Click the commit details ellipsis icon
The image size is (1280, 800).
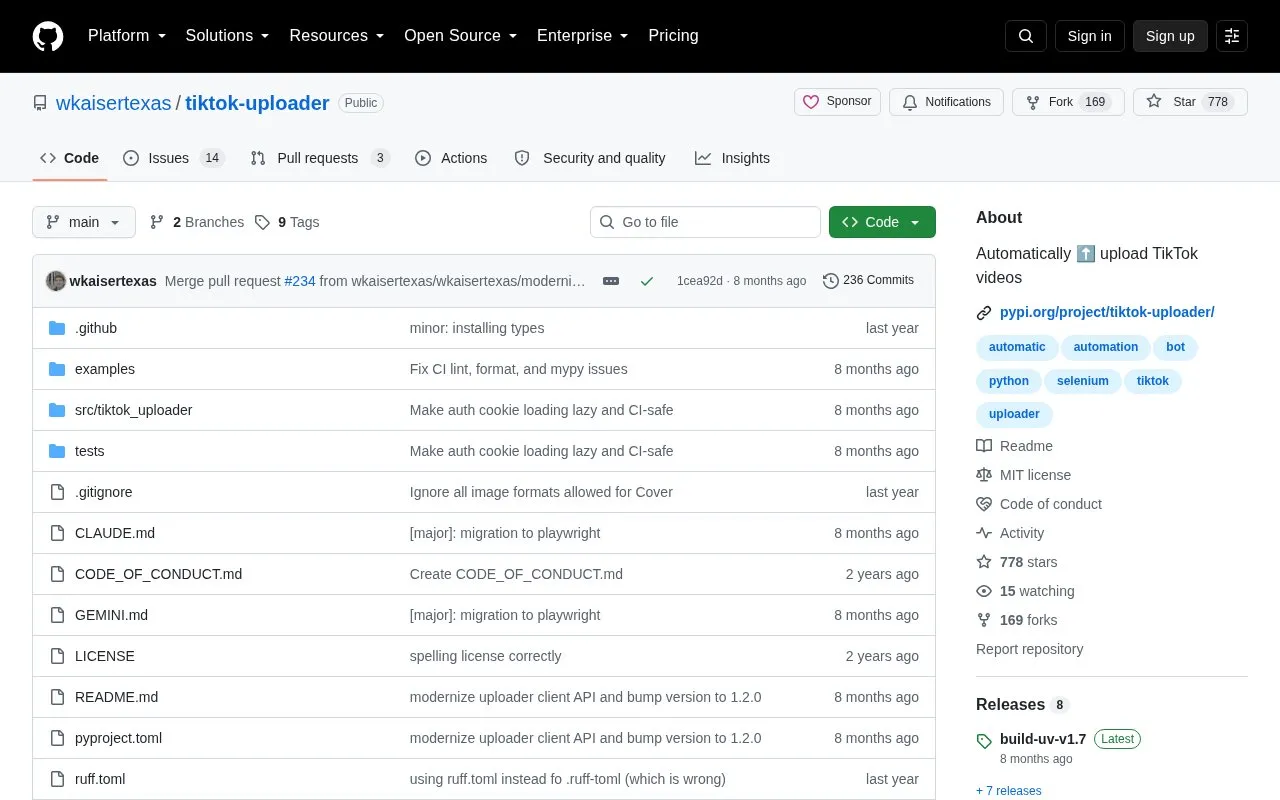pyautogui.click(x=611, y=281)
